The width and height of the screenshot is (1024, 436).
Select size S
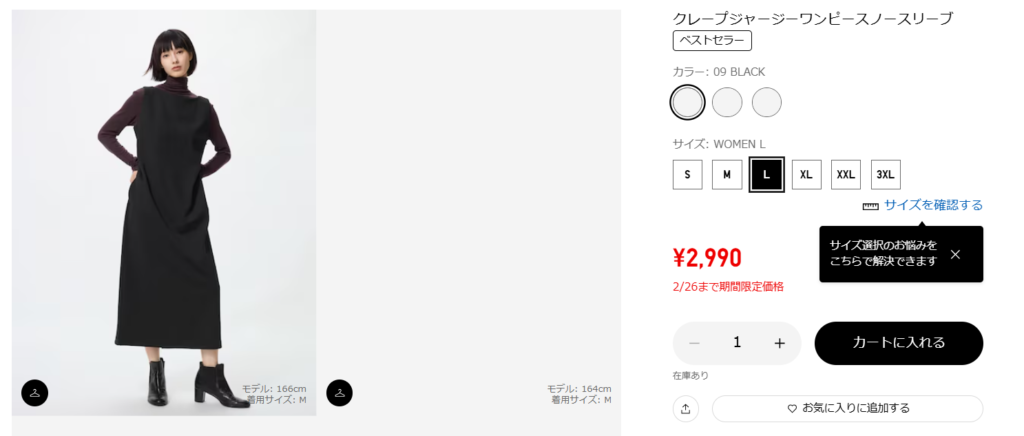687,174
